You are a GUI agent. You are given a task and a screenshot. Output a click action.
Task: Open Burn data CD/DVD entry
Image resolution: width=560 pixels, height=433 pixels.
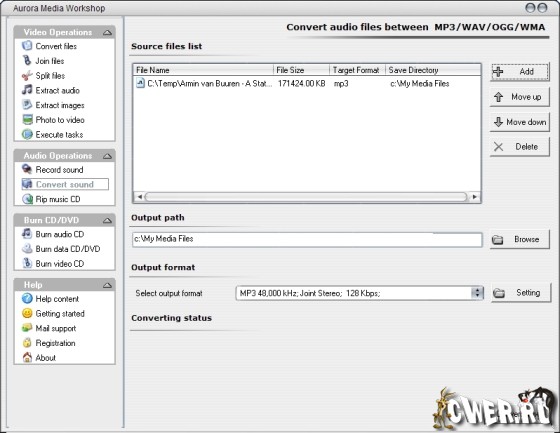pos(68,249)
